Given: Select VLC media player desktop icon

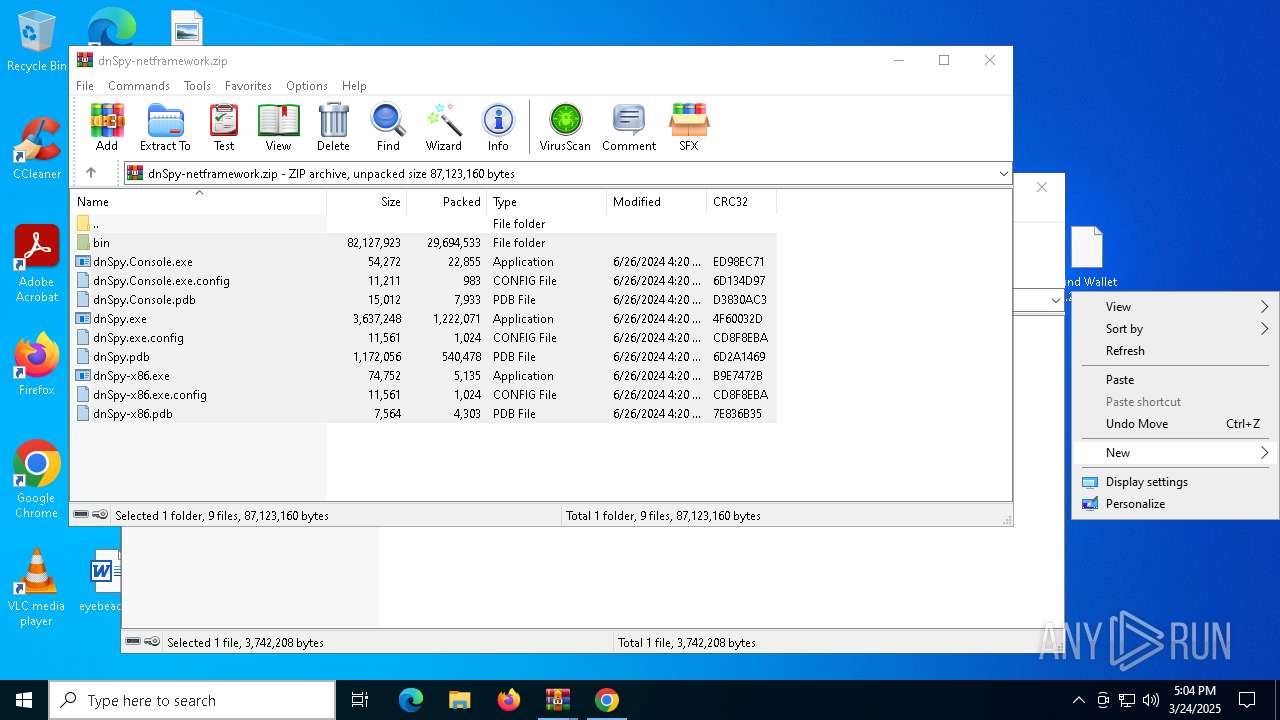Looking at the screenshot, I should 37,587.
